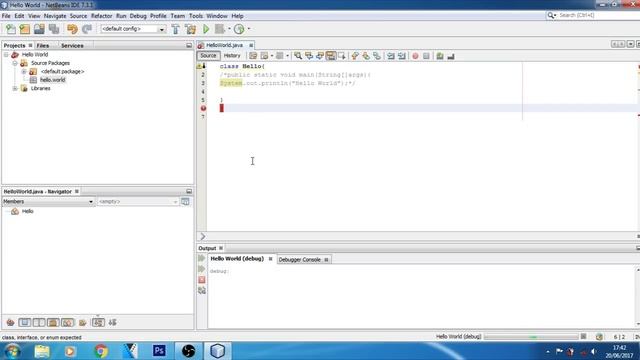Viewport: 640px width, 360px height.
Task: Click the Profile Project clock icon
Action: click(x=239, y=29)
